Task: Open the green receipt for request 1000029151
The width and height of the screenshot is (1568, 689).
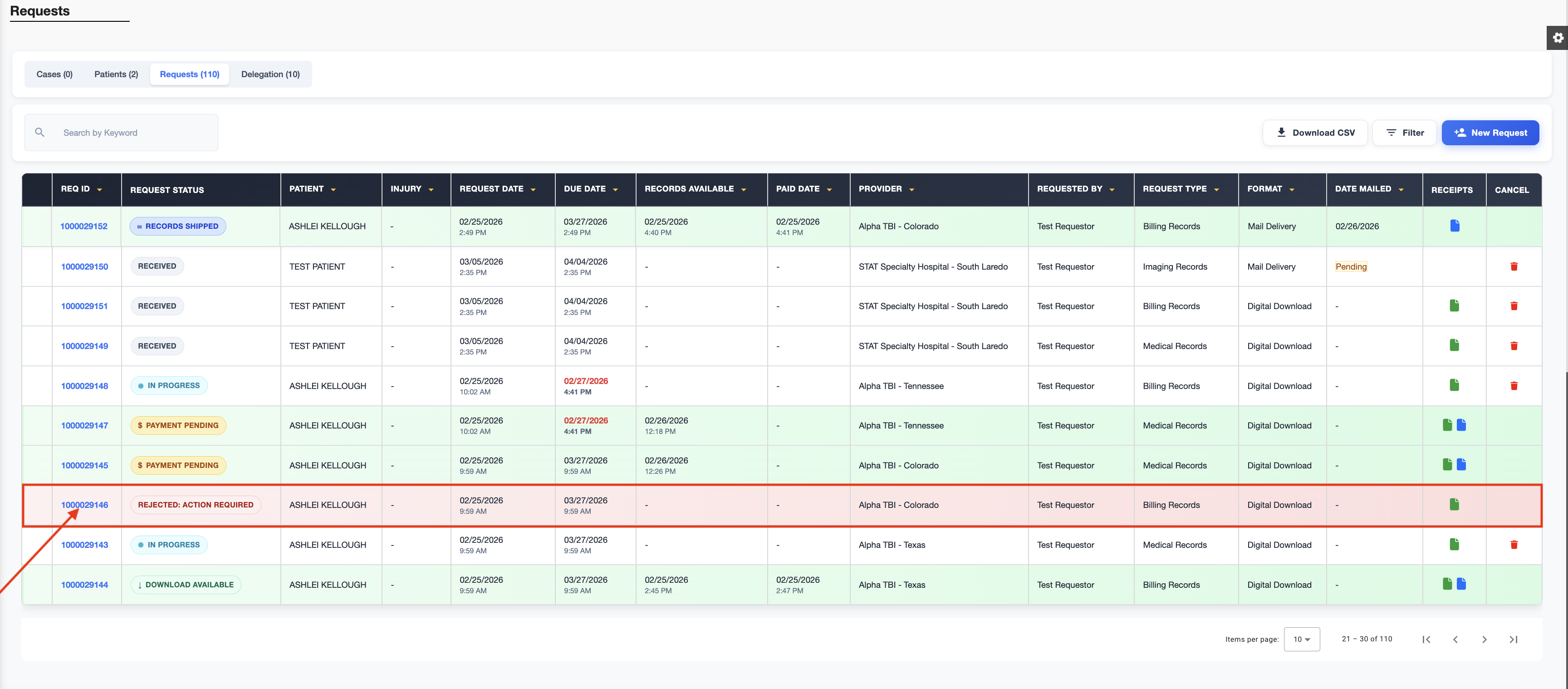Action: 1454,306
